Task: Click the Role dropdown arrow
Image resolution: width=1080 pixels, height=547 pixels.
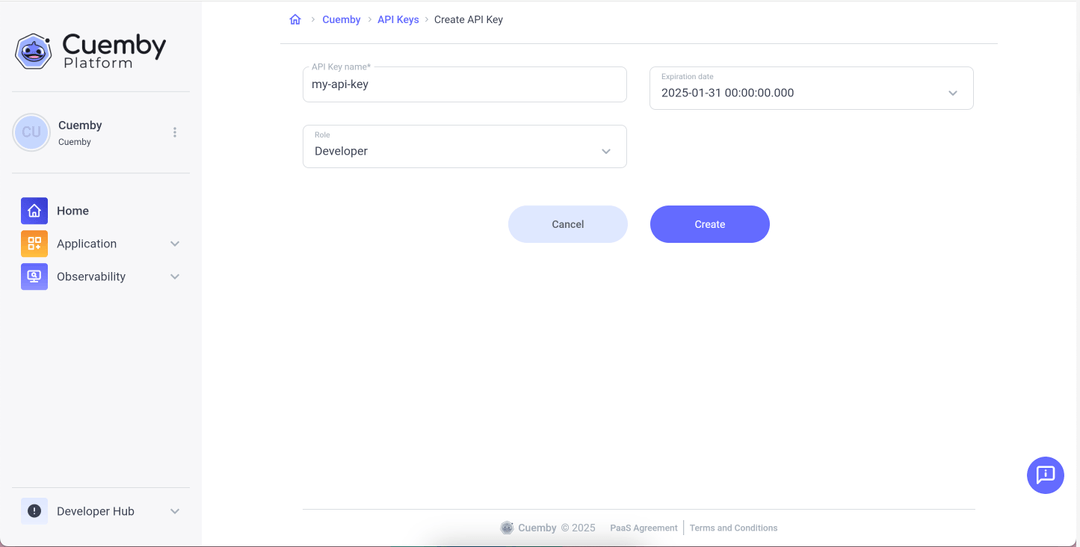Action: point(606,152)
